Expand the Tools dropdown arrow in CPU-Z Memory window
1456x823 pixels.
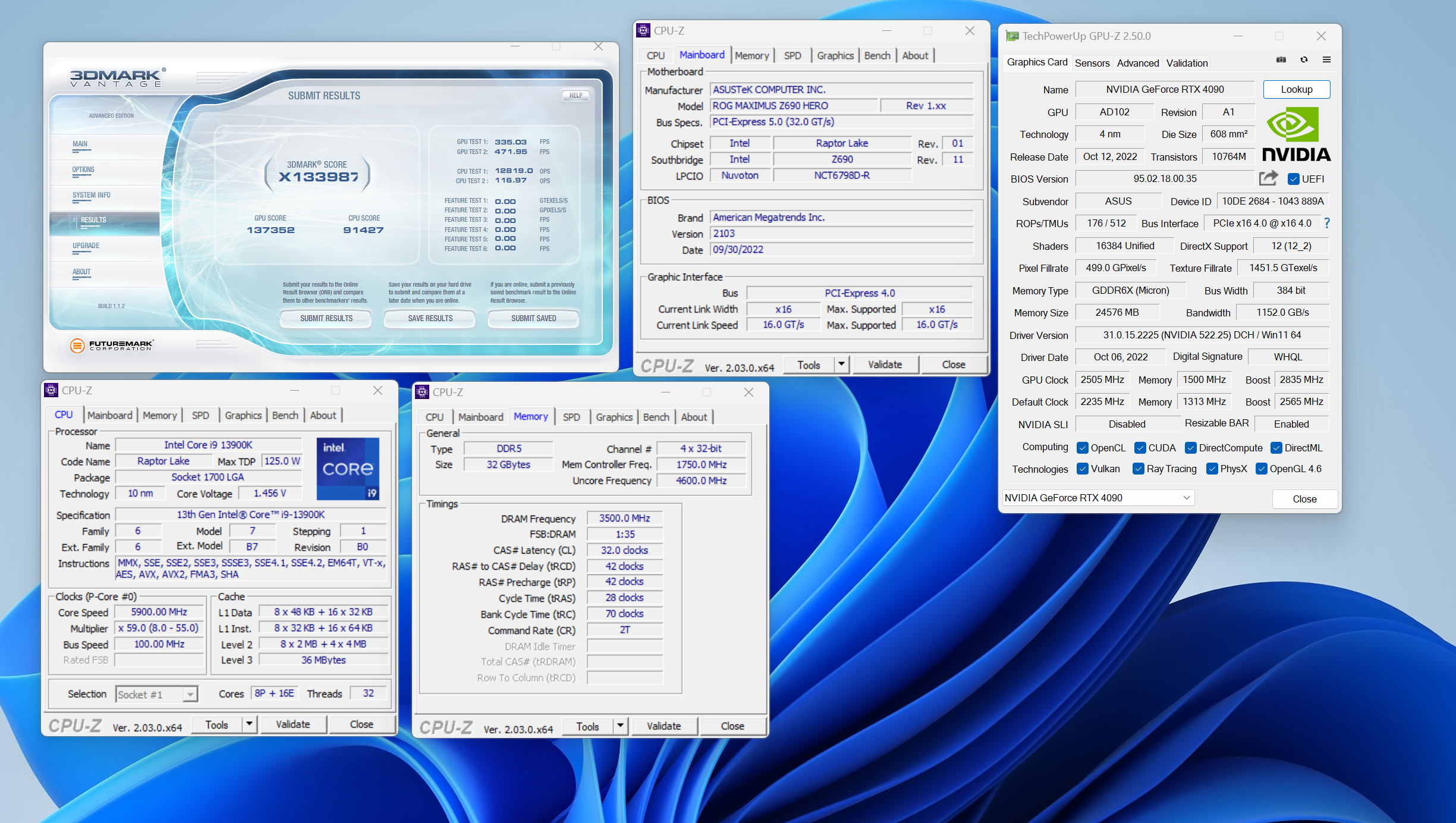[620, 725]
